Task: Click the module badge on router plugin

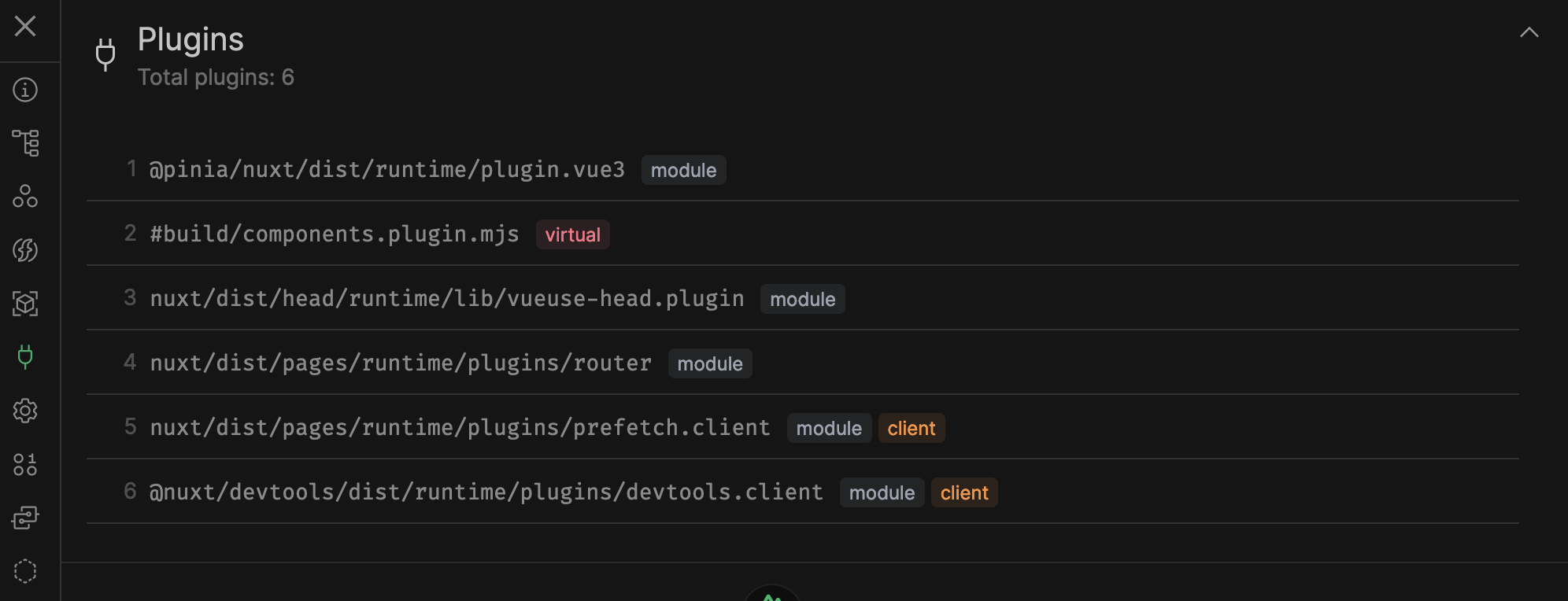Action: click(710, 363)
